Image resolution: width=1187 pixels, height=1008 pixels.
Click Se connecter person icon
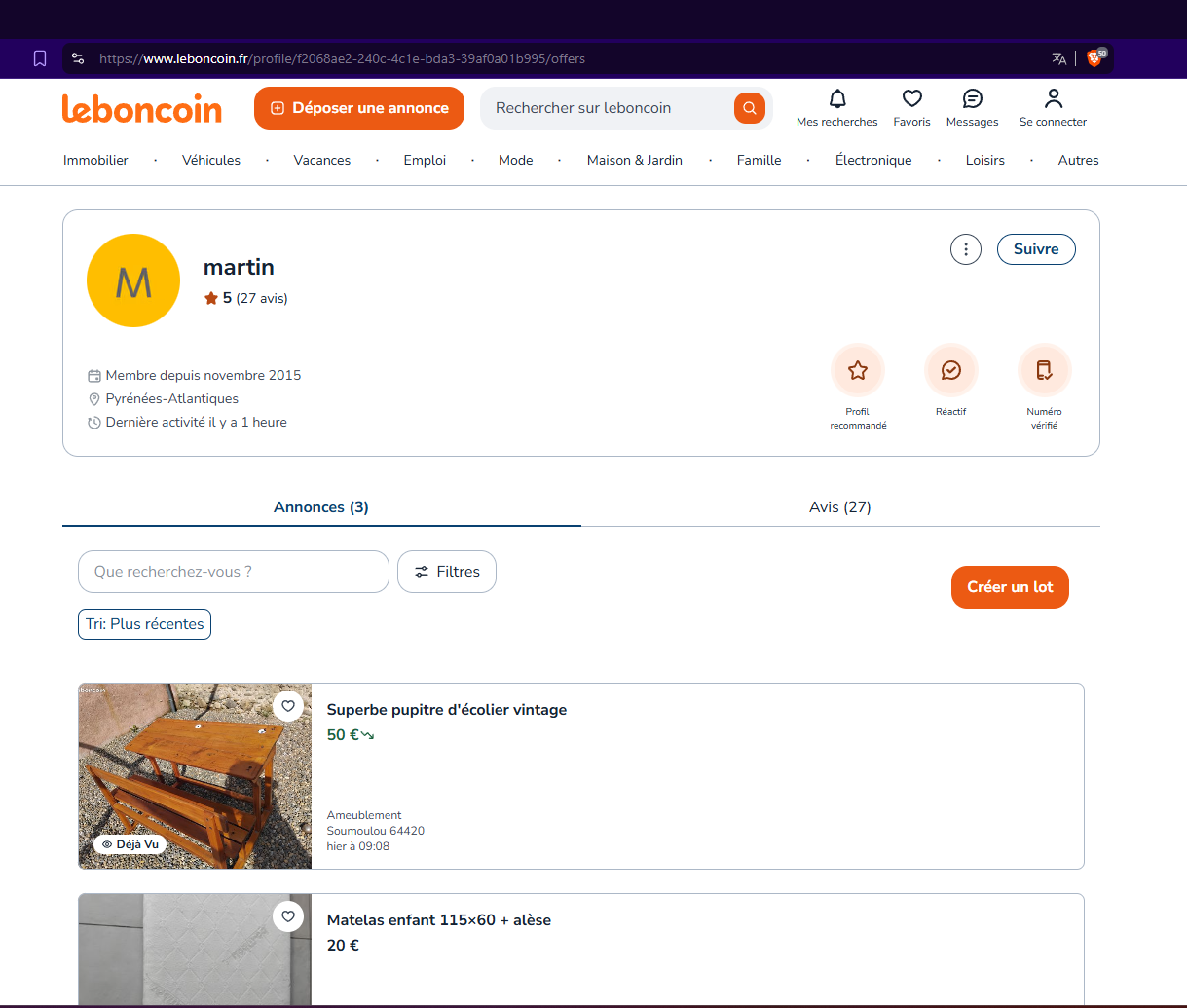click(x=1054, y=98)
